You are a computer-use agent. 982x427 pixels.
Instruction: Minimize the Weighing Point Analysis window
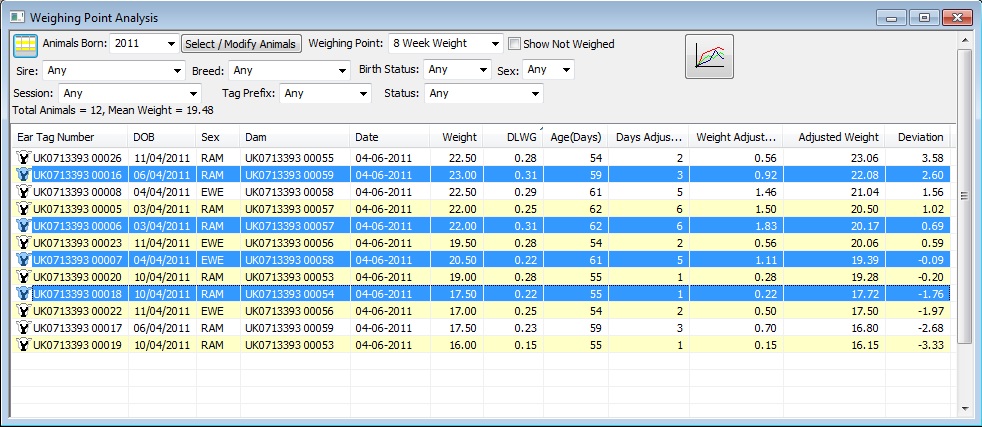[x=891, y=18]
